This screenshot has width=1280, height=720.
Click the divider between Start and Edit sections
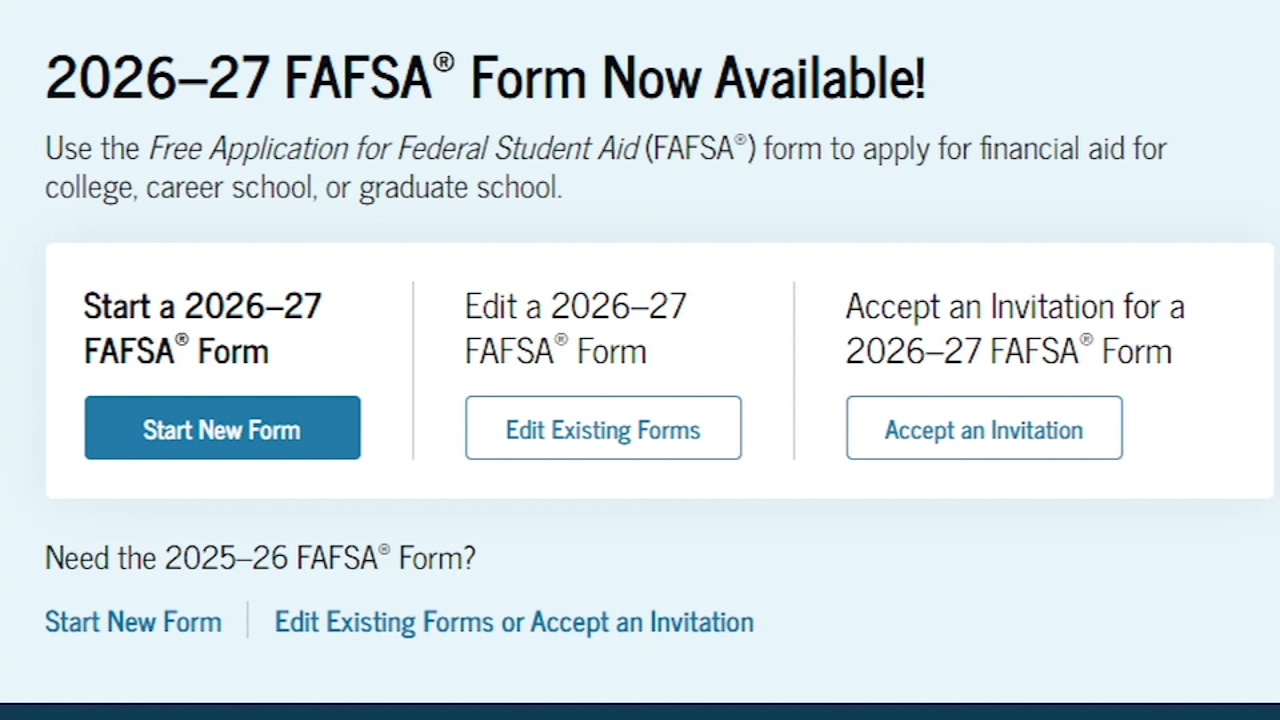pyautogui.click(x=413, y=370)
